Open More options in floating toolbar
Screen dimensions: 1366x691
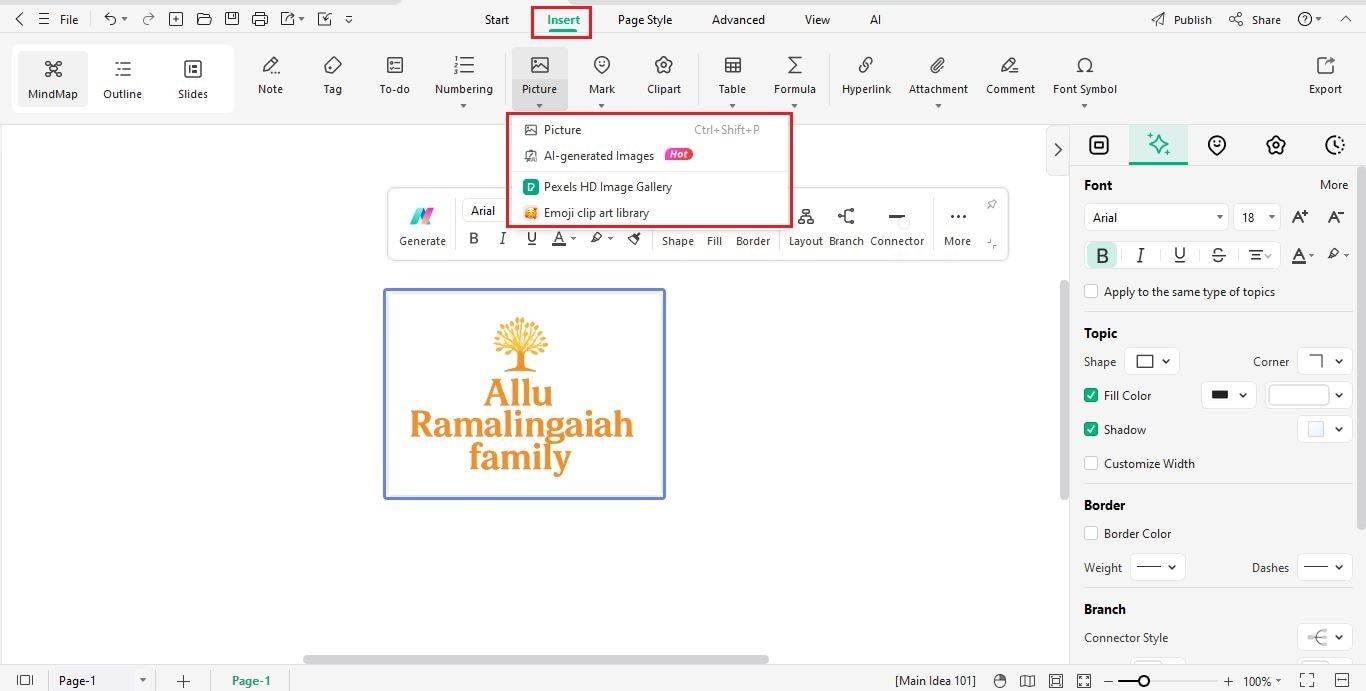(957, 226)
